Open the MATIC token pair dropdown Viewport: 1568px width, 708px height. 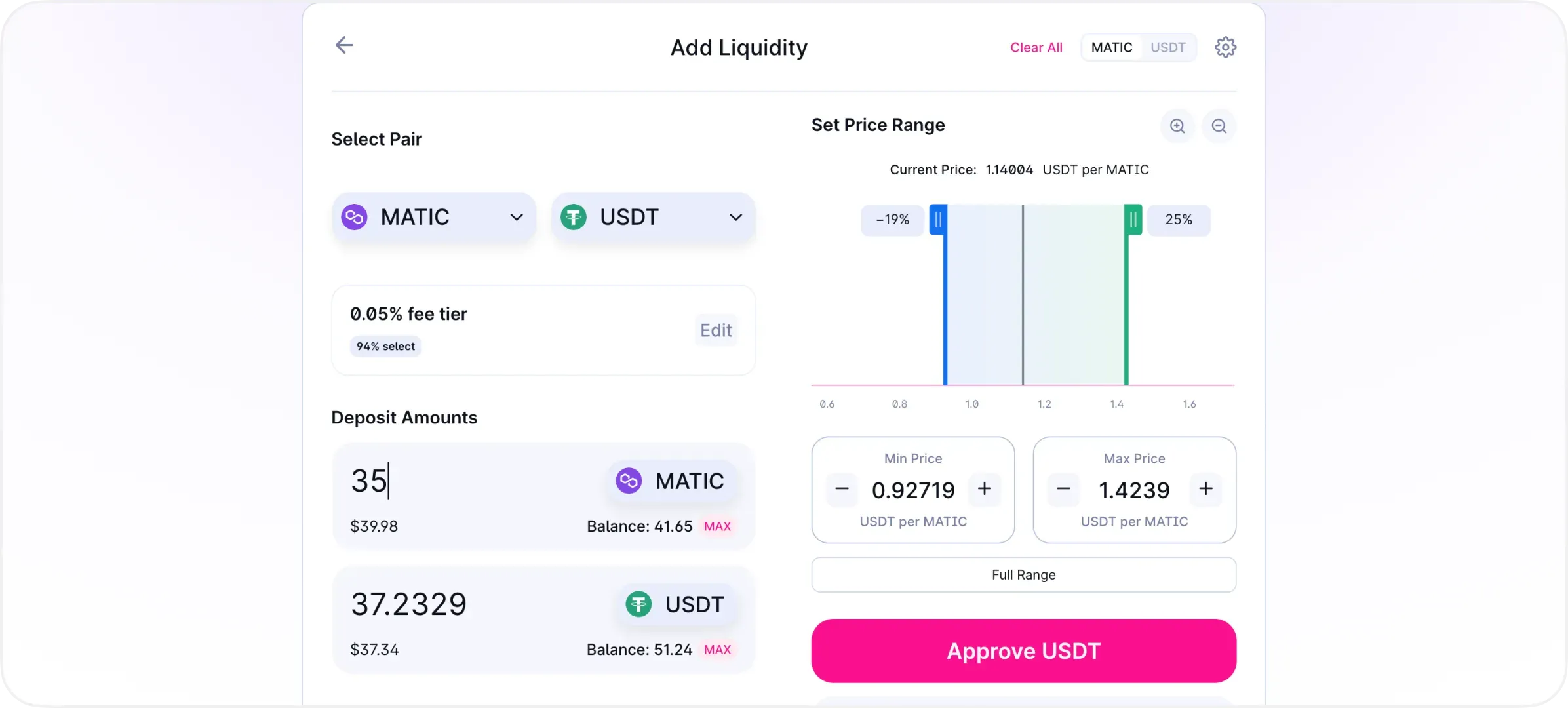pos(434,217)
